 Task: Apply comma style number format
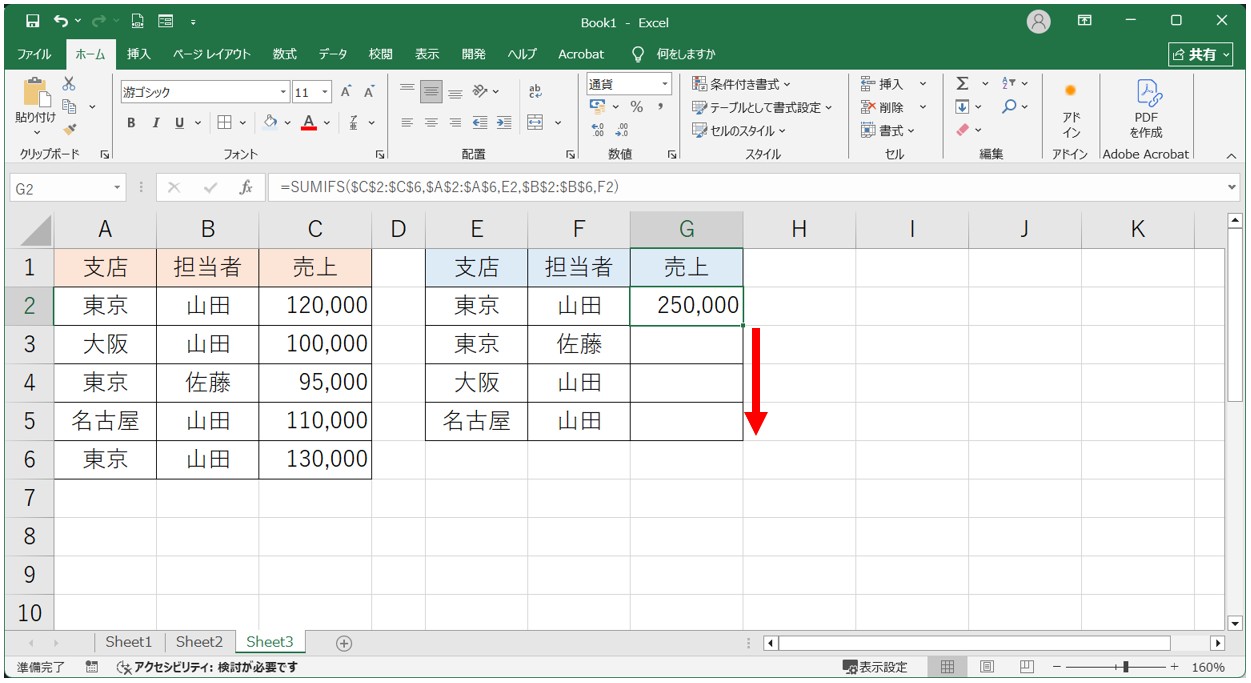point(661,107)
